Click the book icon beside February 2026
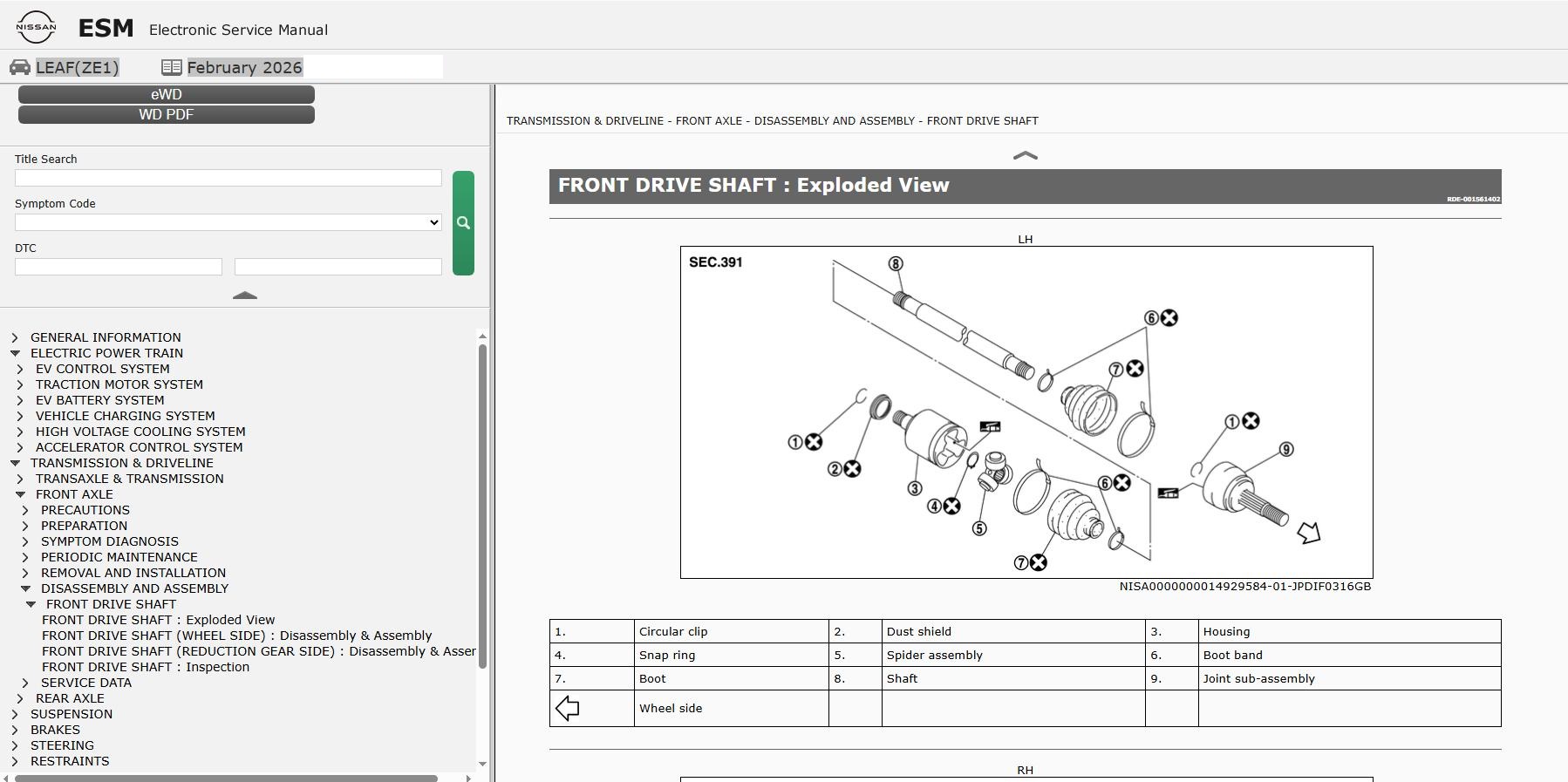 (171, 67)
